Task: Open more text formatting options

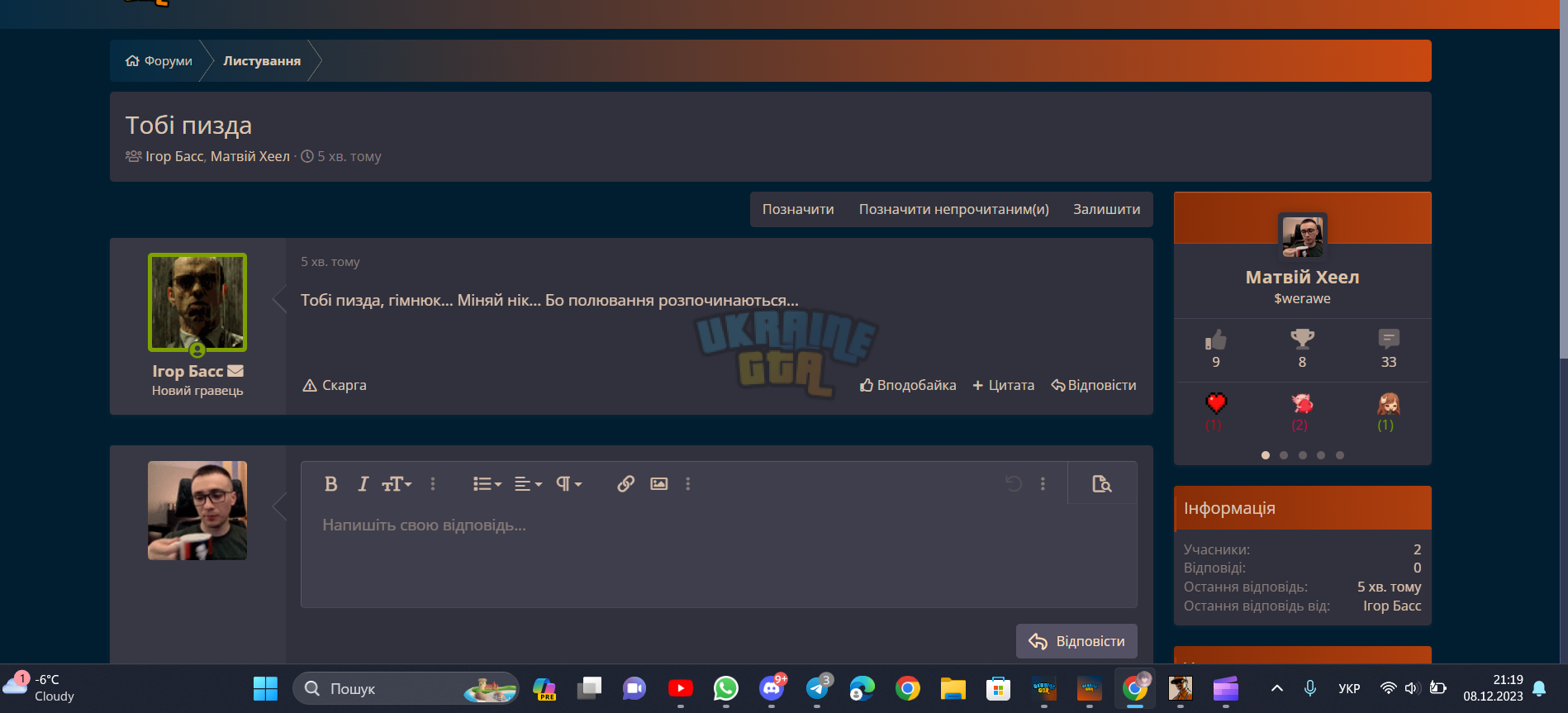Action: coord(433,484)
